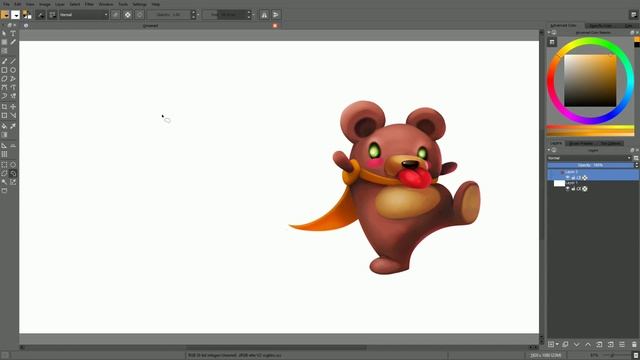Select the Polyline tool
This screenshot has height=360, width=640.
[13, 78]
